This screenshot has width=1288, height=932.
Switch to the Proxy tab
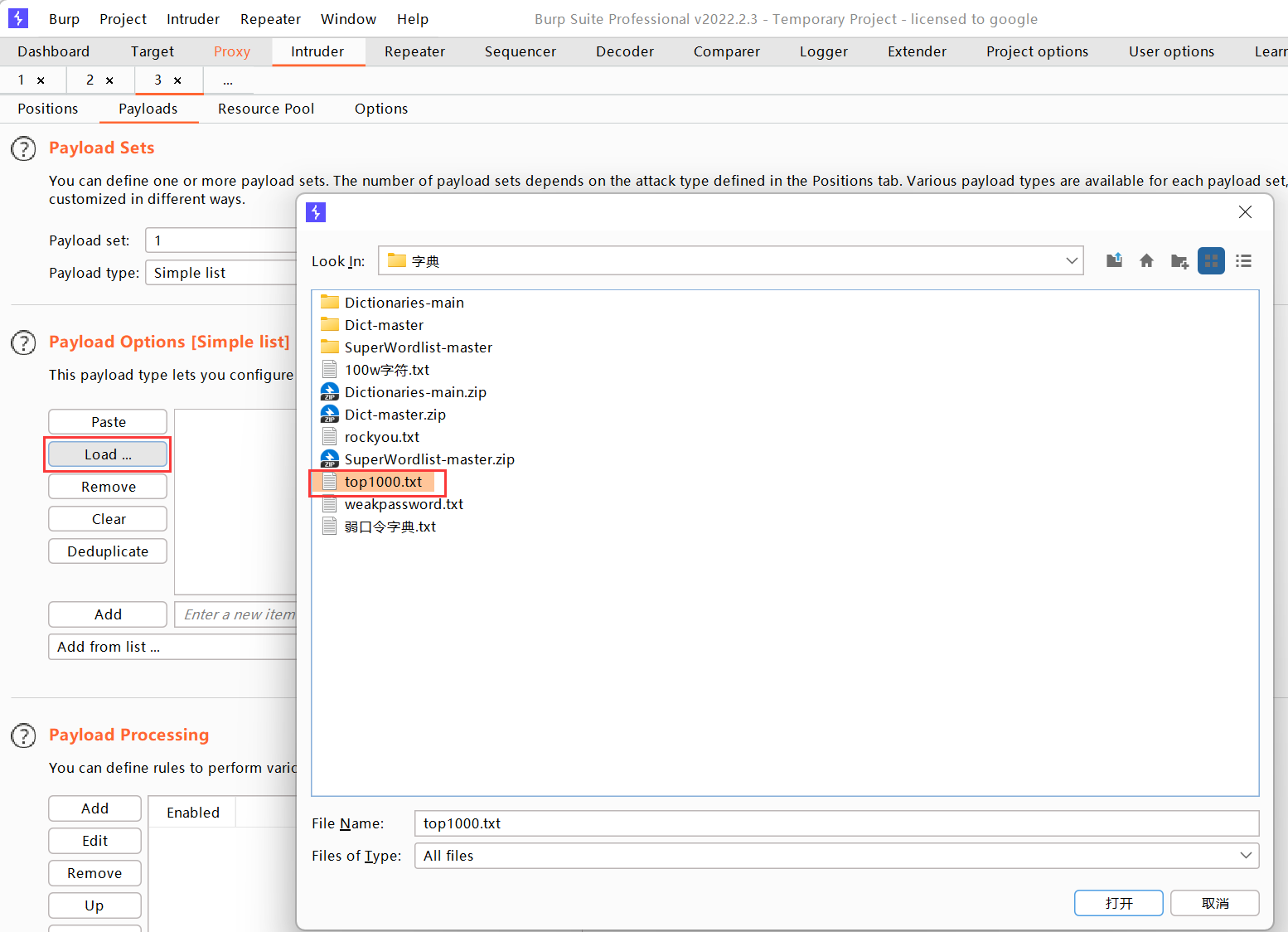232,51
